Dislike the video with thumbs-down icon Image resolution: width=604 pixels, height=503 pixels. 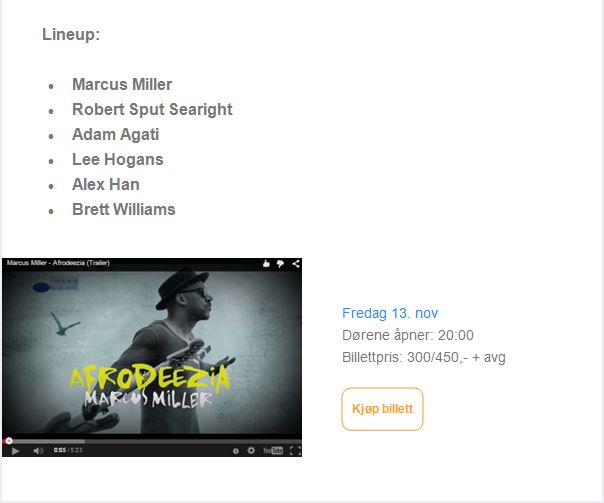click(x=280, y=263)
